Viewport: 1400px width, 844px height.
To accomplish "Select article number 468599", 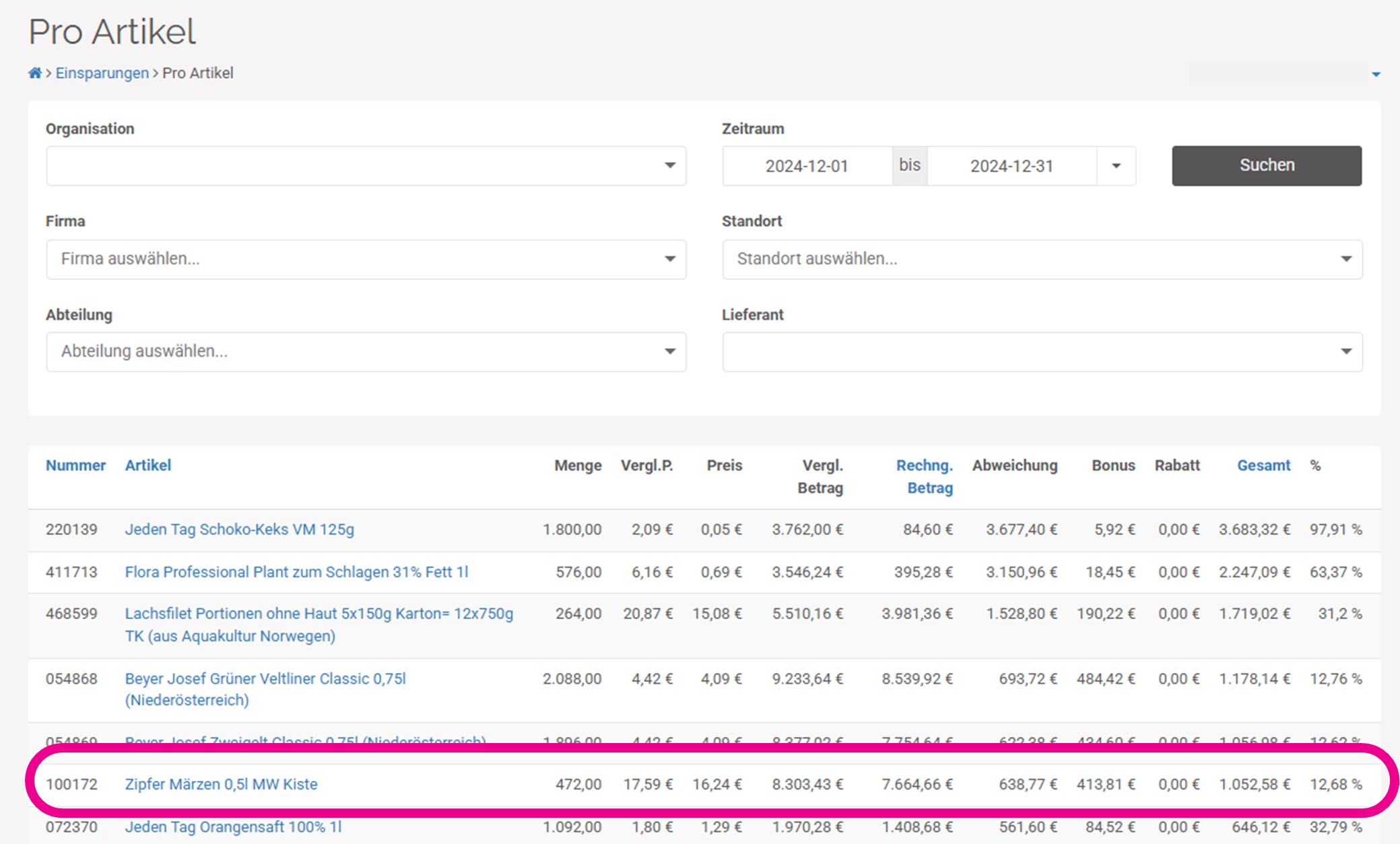I will tap(71, 614).
